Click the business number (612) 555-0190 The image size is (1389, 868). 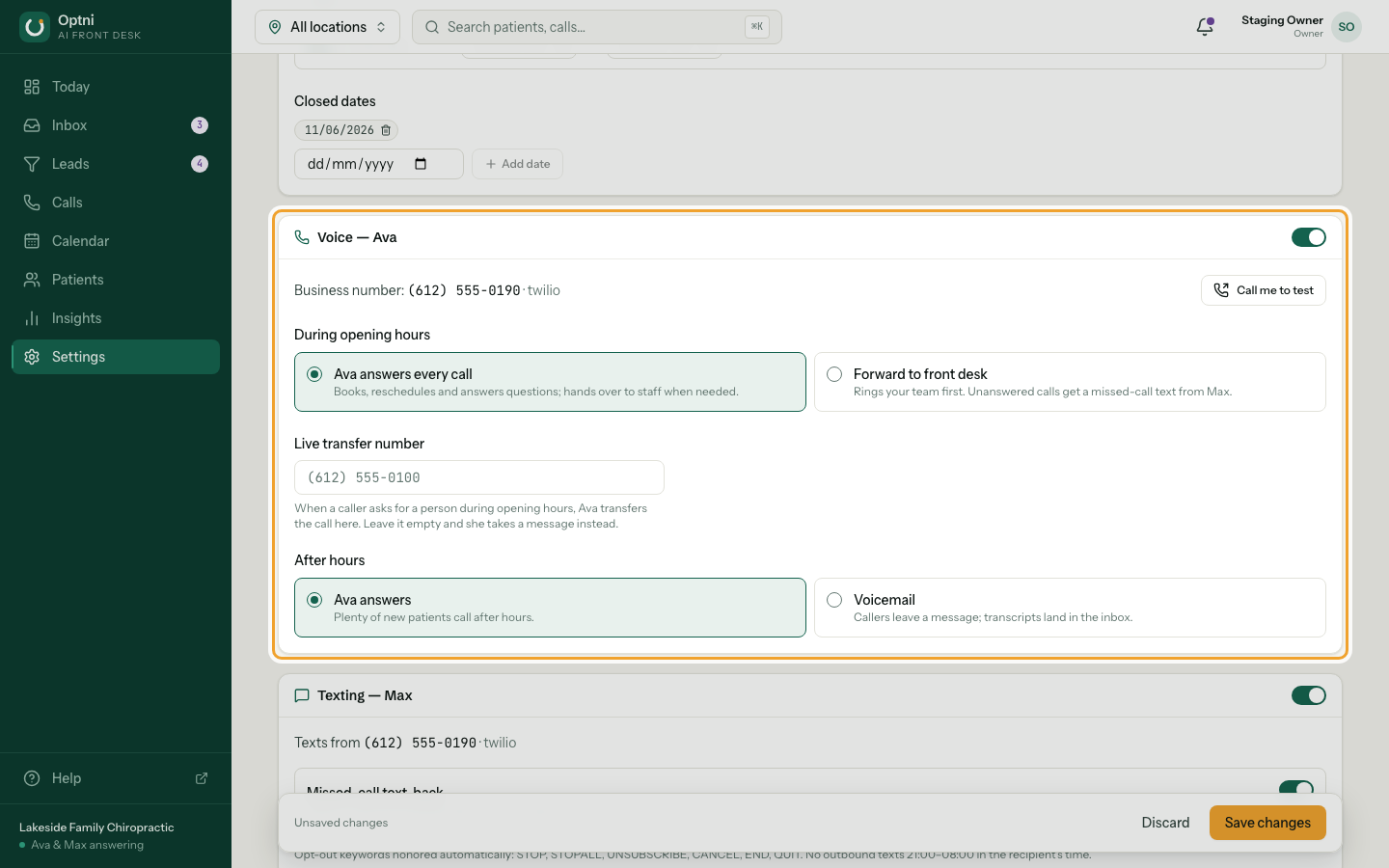click(x=464, y=290)
